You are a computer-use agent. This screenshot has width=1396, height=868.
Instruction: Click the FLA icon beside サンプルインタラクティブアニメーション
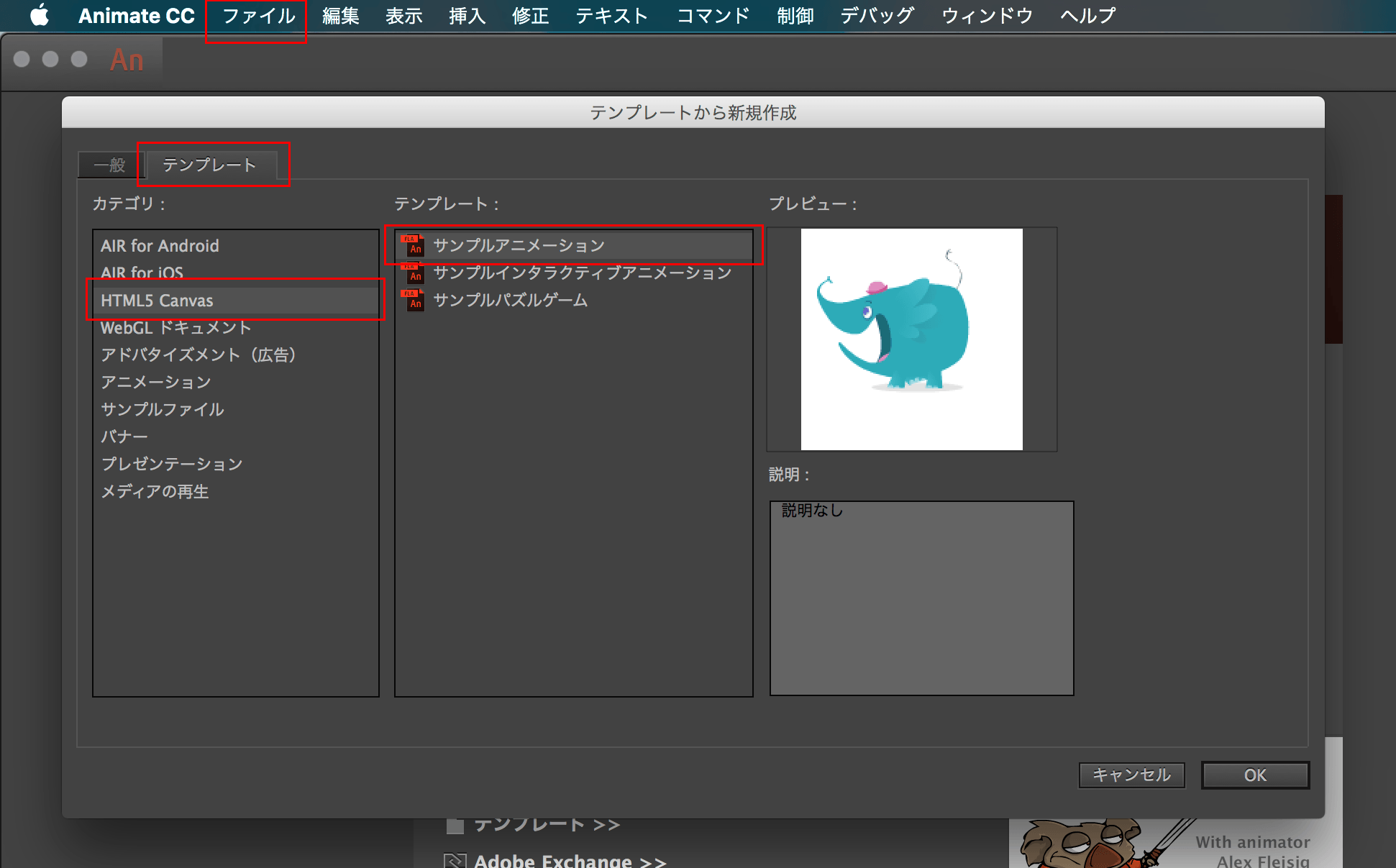(413, 273)
